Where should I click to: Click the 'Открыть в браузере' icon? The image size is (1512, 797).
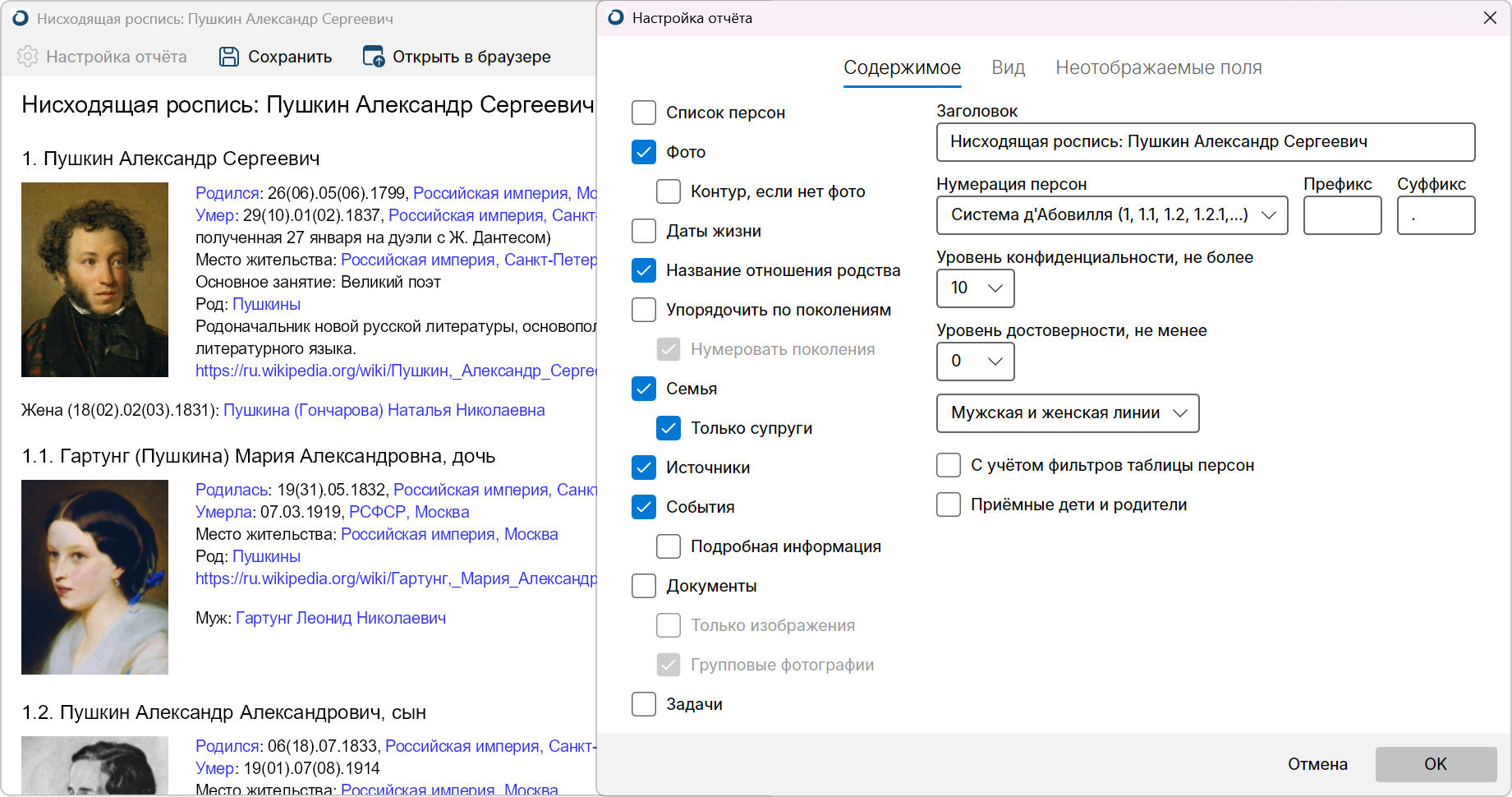pos(371,56)
